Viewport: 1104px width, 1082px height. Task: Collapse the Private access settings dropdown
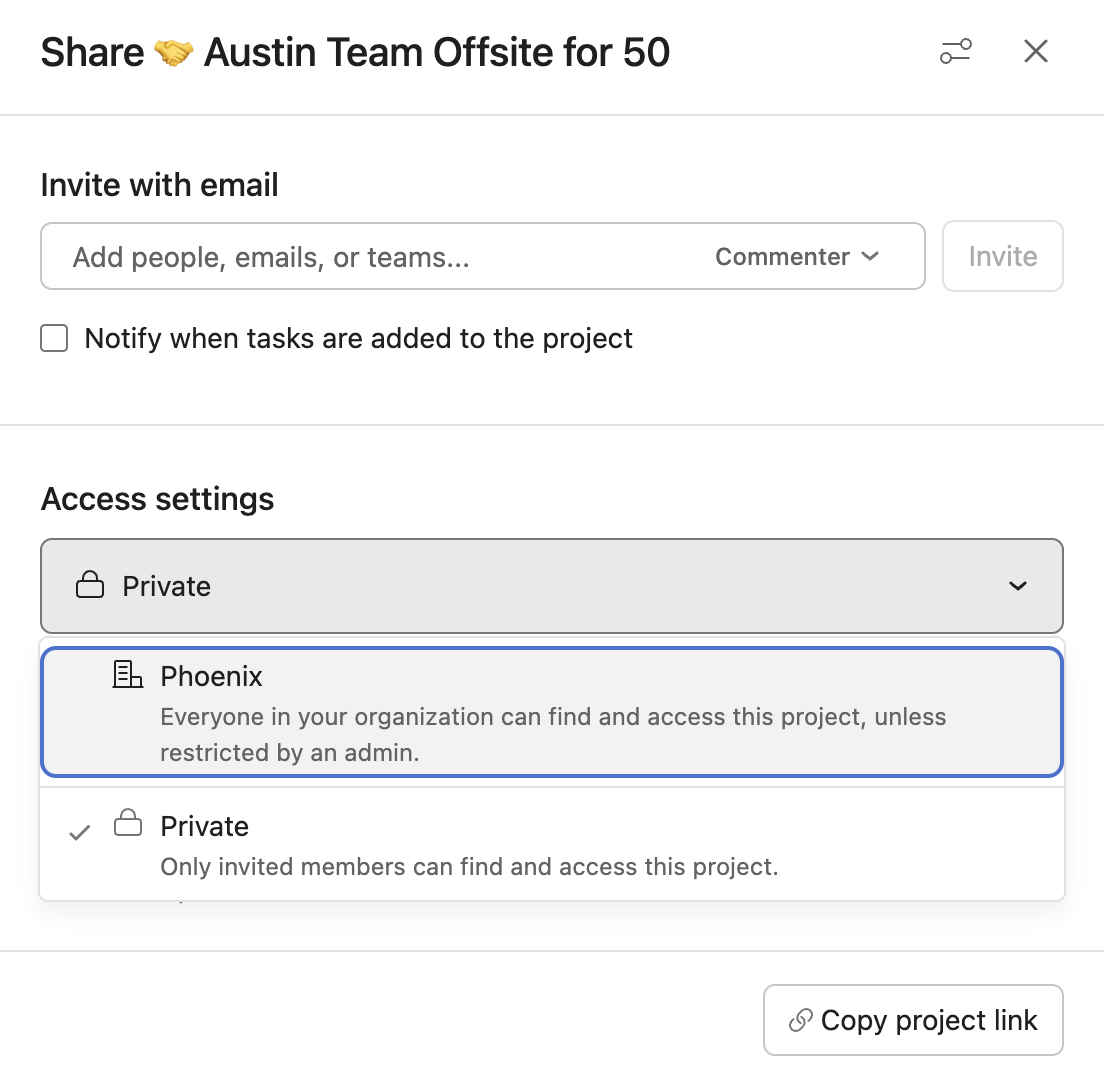click(552, 586)
